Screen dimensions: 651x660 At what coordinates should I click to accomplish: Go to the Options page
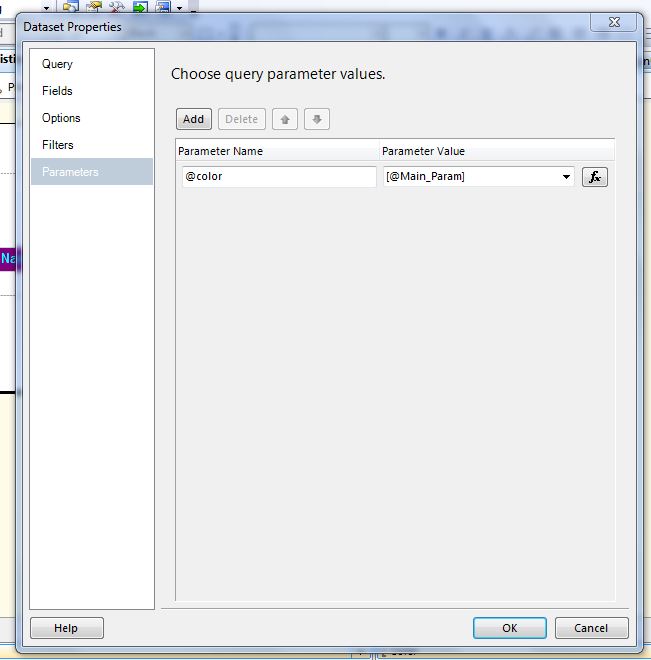61,118
